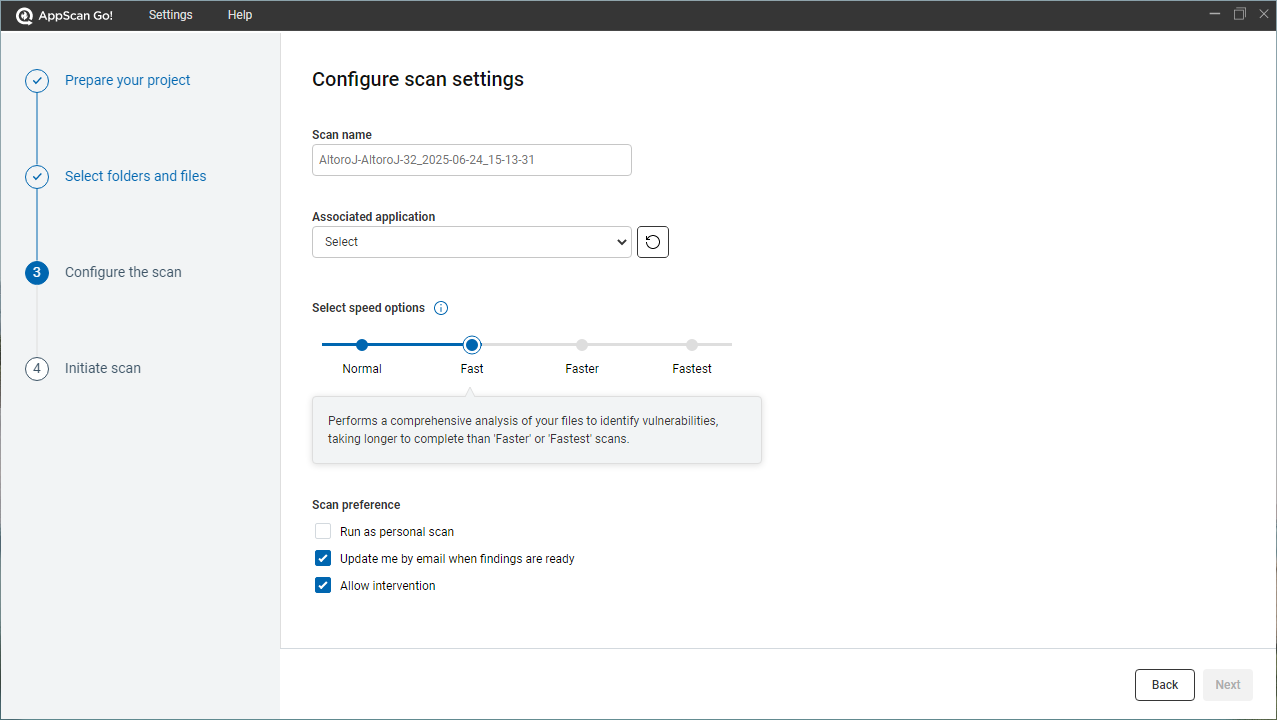1277x720 pixels.
Task: Click the Prepare your project checkmark icon
Action: (x=37, y=81)
